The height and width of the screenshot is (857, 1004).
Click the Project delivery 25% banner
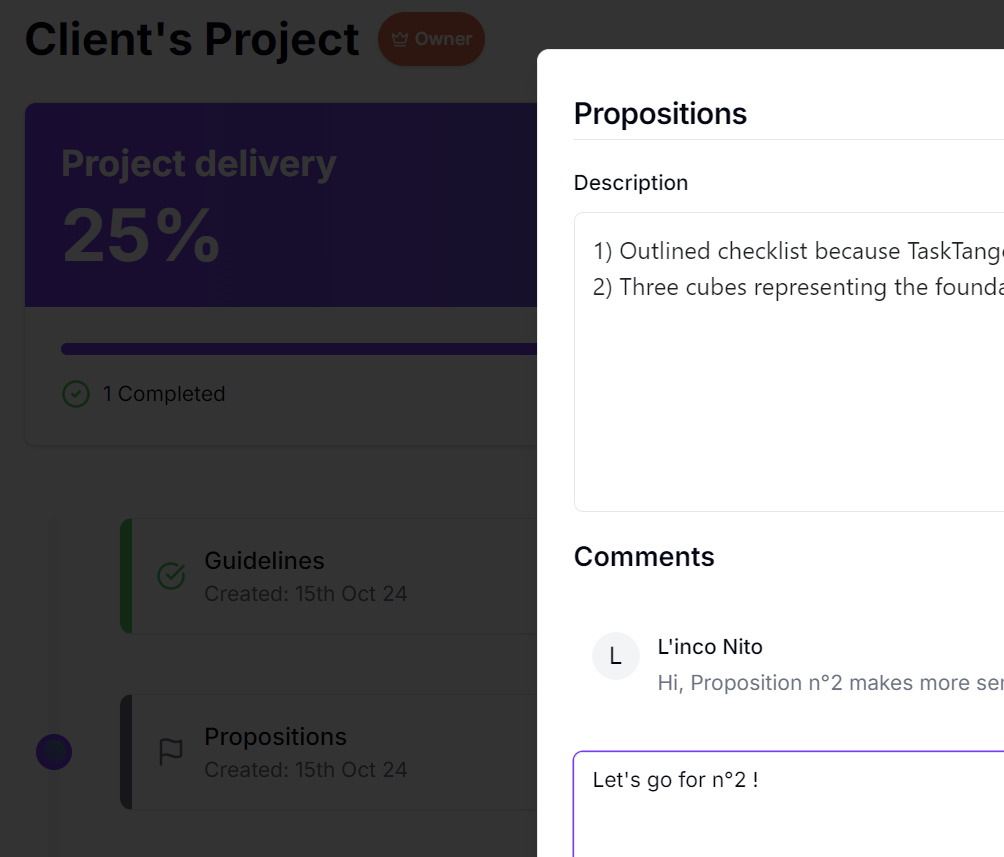click(x=281, y=205)
